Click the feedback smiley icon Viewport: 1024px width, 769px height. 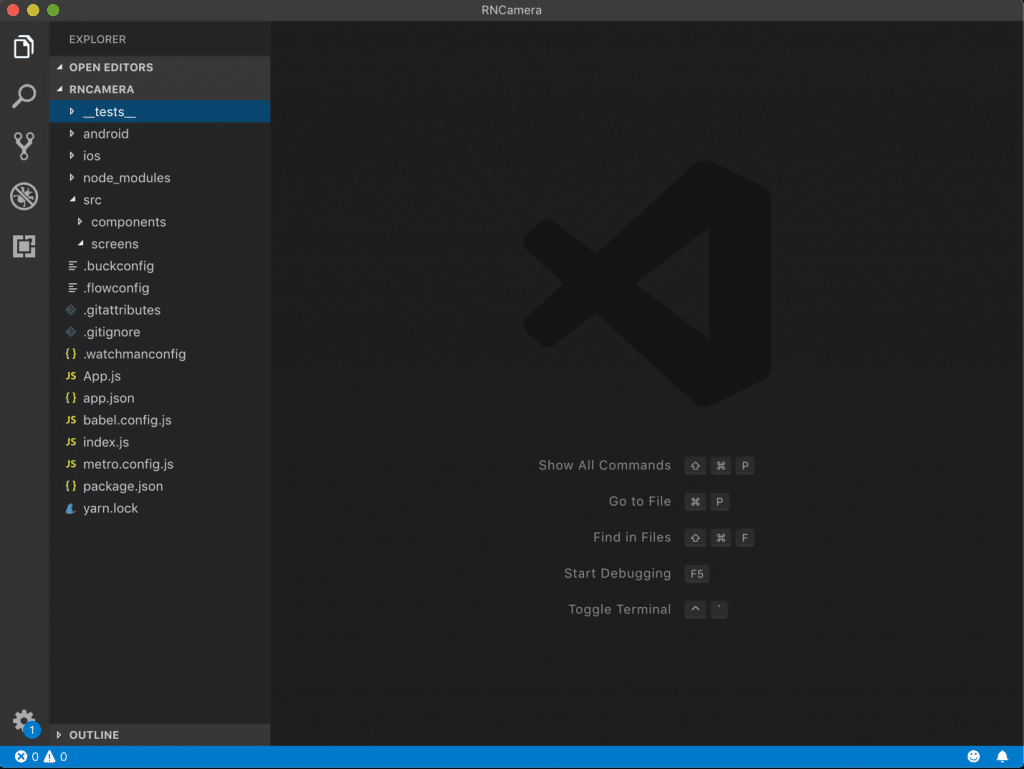coord(973,757)
